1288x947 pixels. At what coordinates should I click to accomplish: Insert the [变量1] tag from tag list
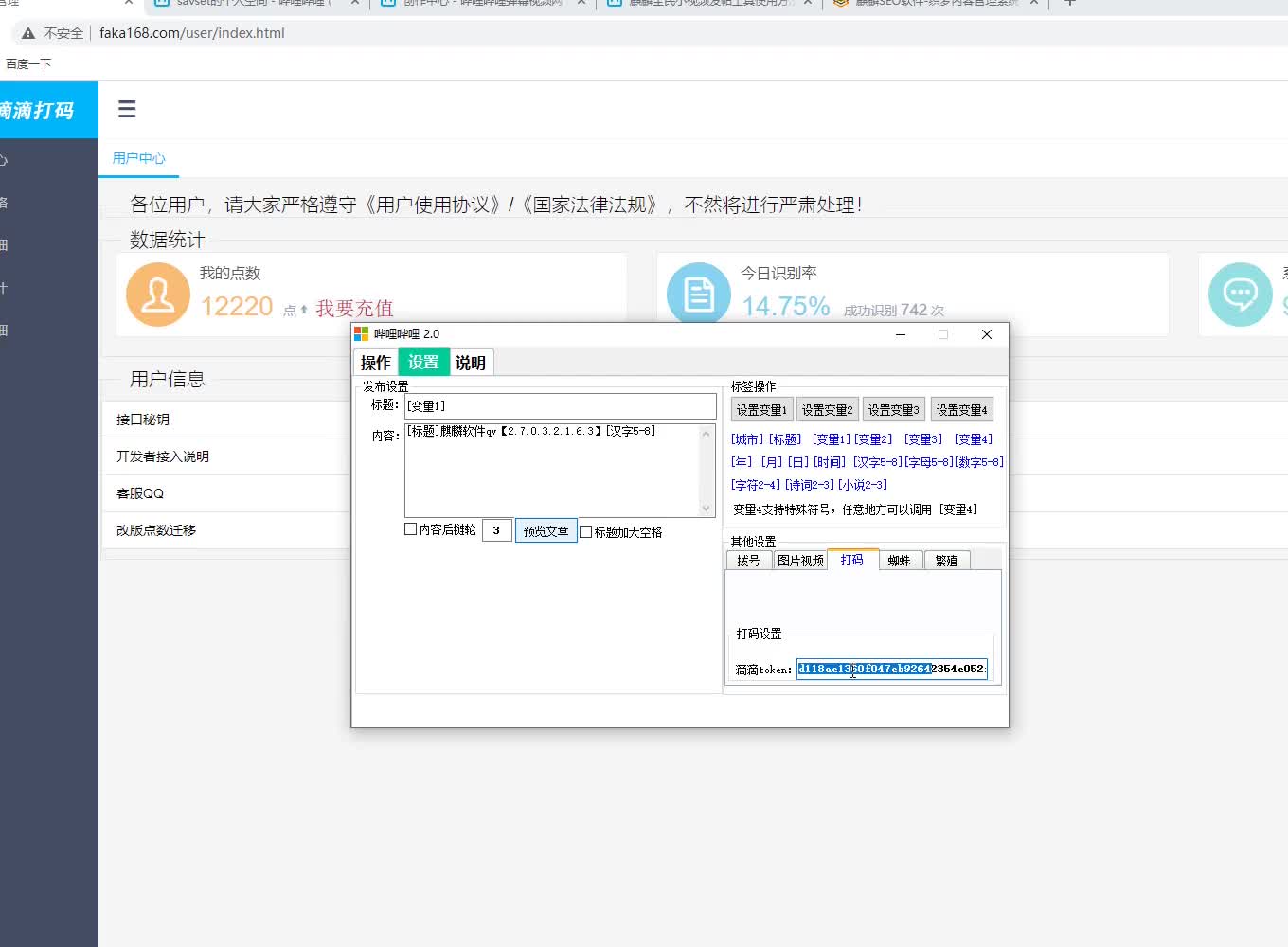pyautogui.click(x=832, y=439)
